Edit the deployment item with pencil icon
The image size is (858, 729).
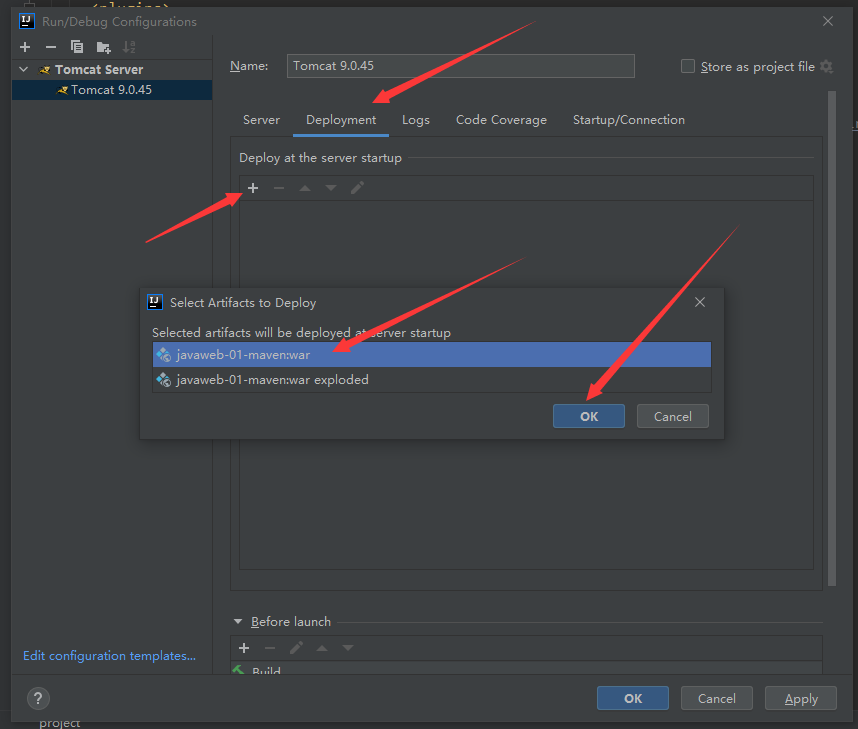pyautogui.click(x=357, y=188)
